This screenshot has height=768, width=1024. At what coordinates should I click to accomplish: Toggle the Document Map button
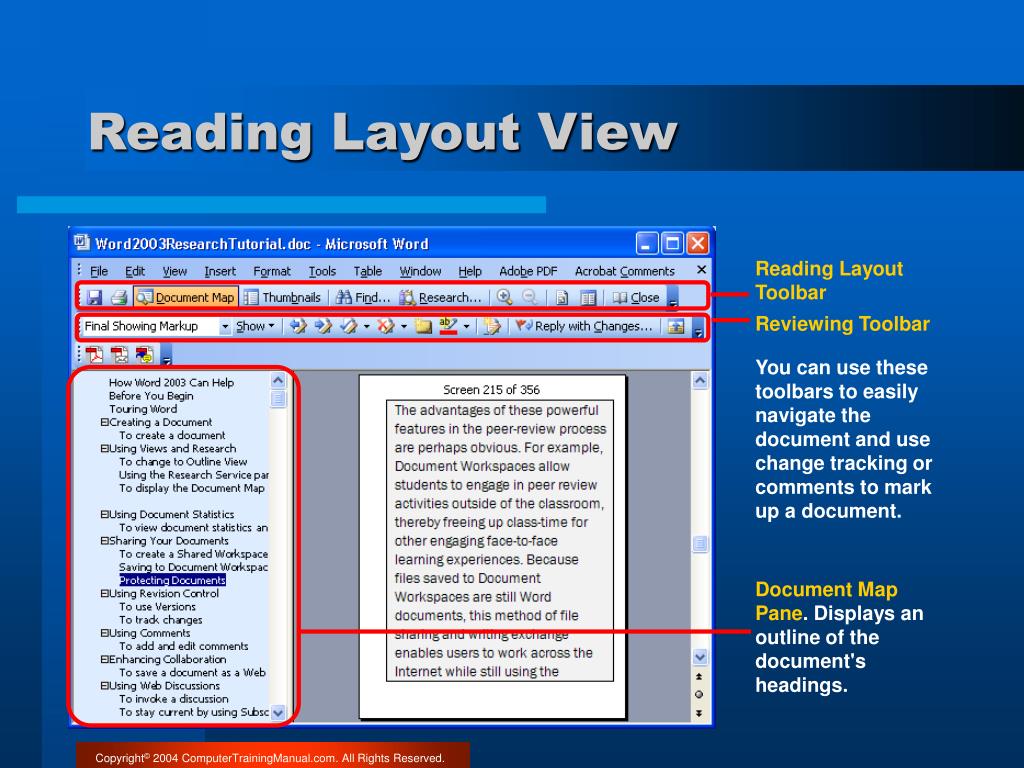point(185,298)
